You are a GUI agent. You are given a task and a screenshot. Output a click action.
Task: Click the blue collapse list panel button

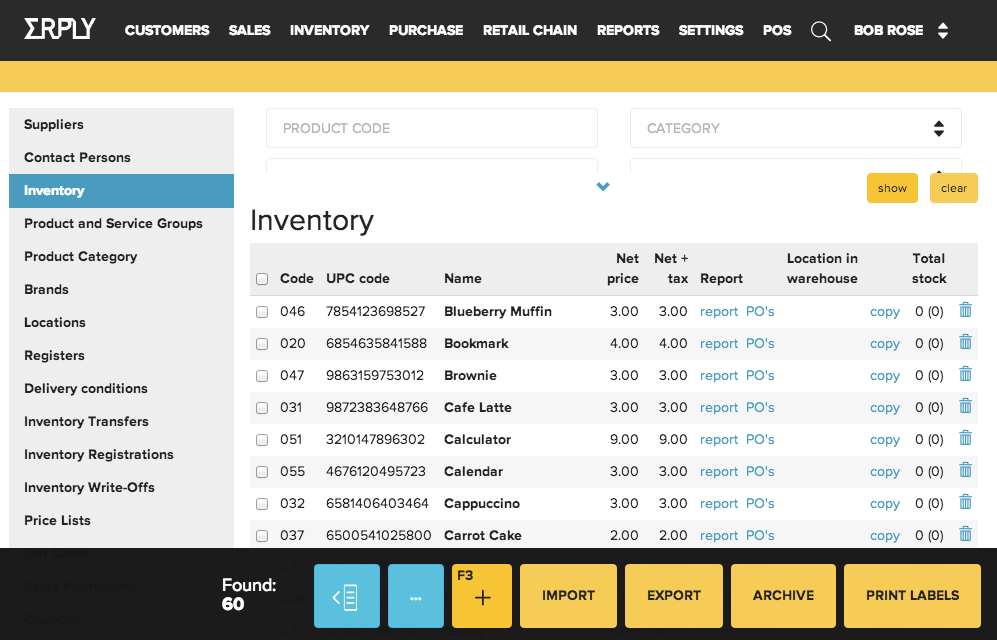346,596
